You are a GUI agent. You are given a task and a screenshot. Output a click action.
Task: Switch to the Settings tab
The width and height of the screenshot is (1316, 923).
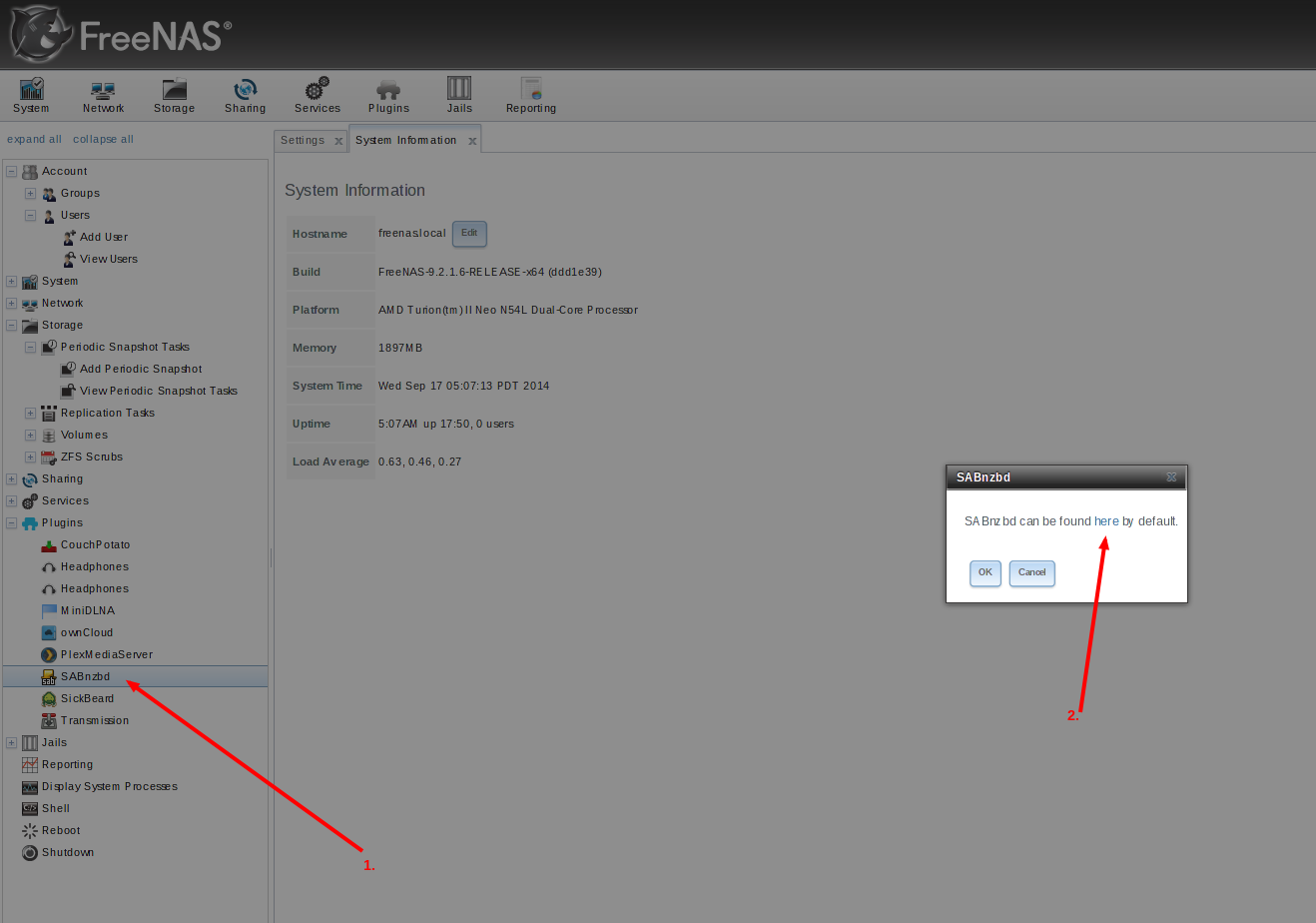[x=303, y=141]
